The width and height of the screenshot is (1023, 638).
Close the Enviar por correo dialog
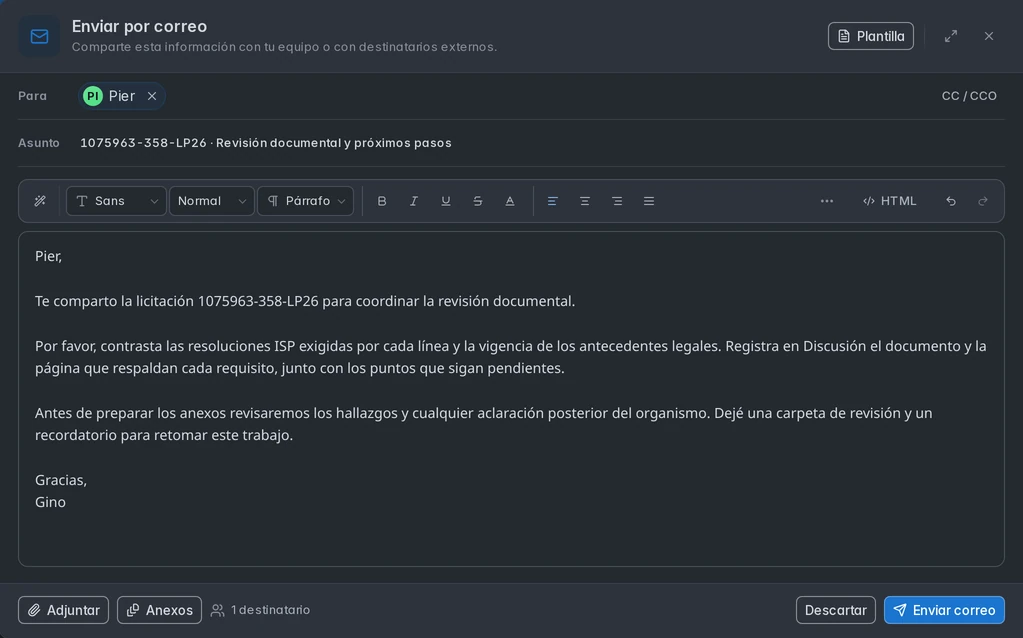pyautogui.click(x=989, y=36)
